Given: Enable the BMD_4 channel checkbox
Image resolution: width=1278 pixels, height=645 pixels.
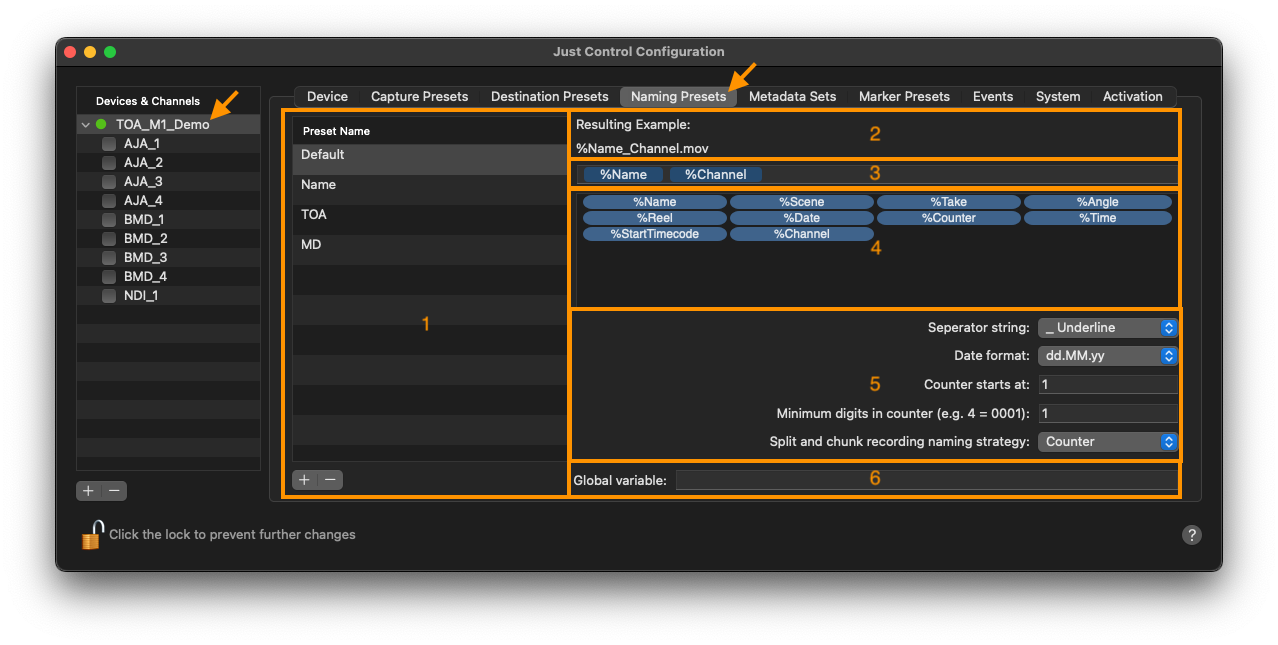Looking at the screenshot, I should tap(109, 277).
